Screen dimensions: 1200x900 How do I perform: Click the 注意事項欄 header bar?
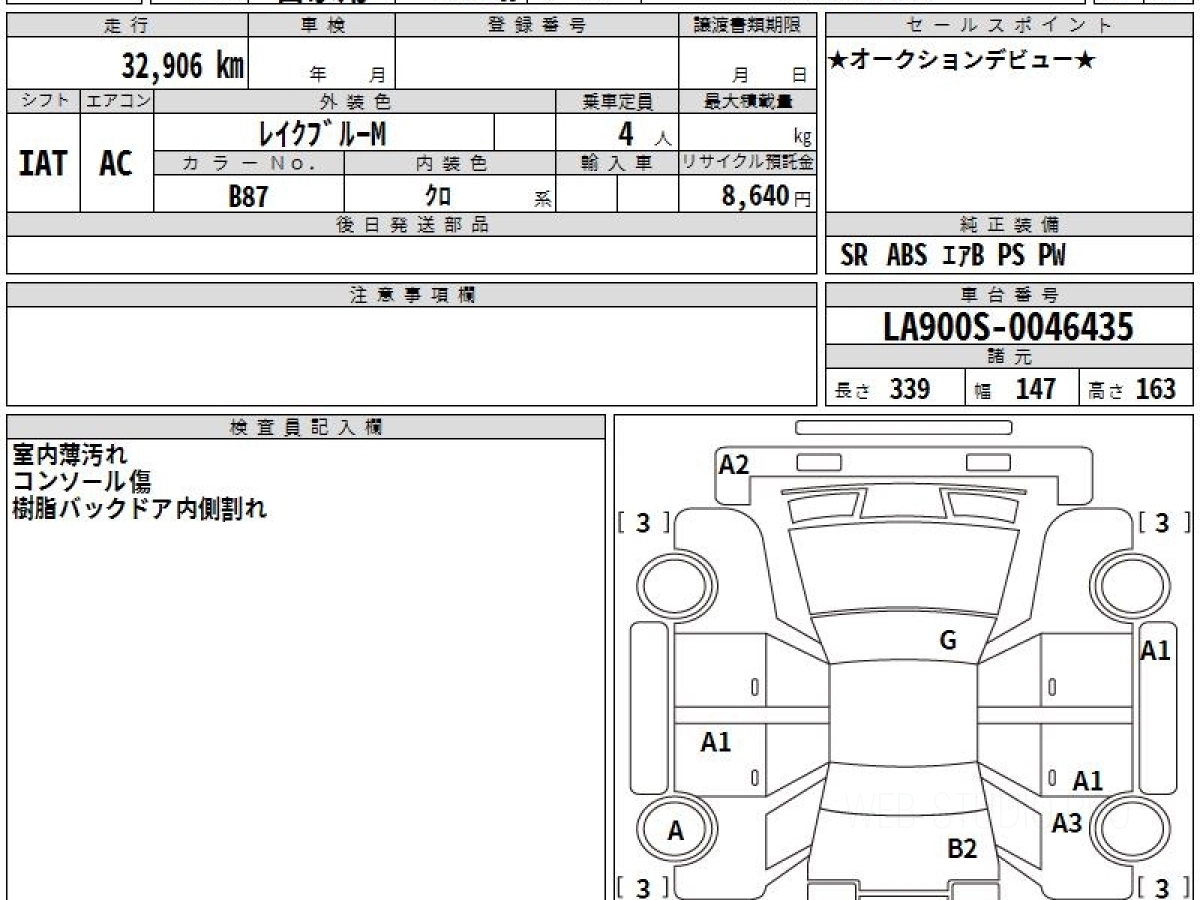point(411,295)
